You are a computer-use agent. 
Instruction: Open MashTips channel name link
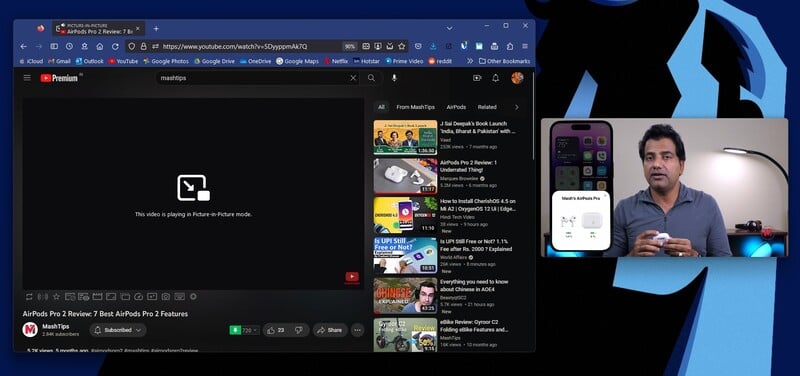tap(56, 326)
